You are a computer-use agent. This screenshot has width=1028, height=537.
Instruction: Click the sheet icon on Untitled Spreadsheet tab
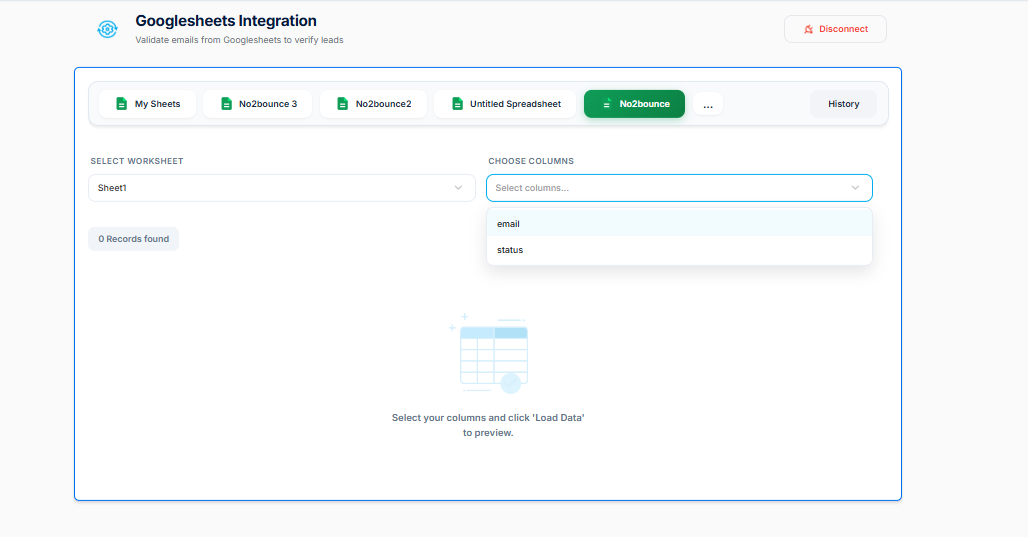point(458,104)
